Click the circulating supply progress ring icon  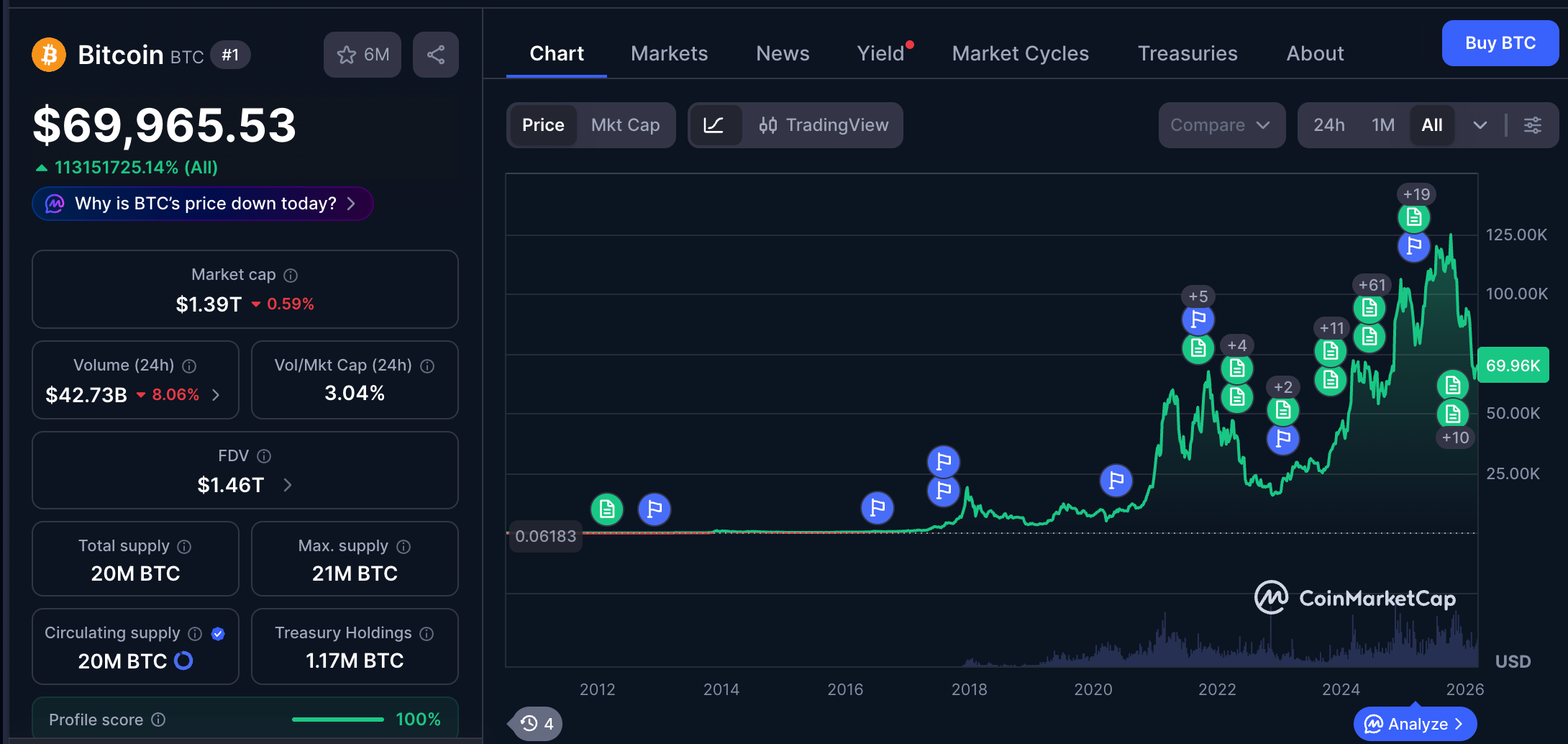tap(183, 661)
